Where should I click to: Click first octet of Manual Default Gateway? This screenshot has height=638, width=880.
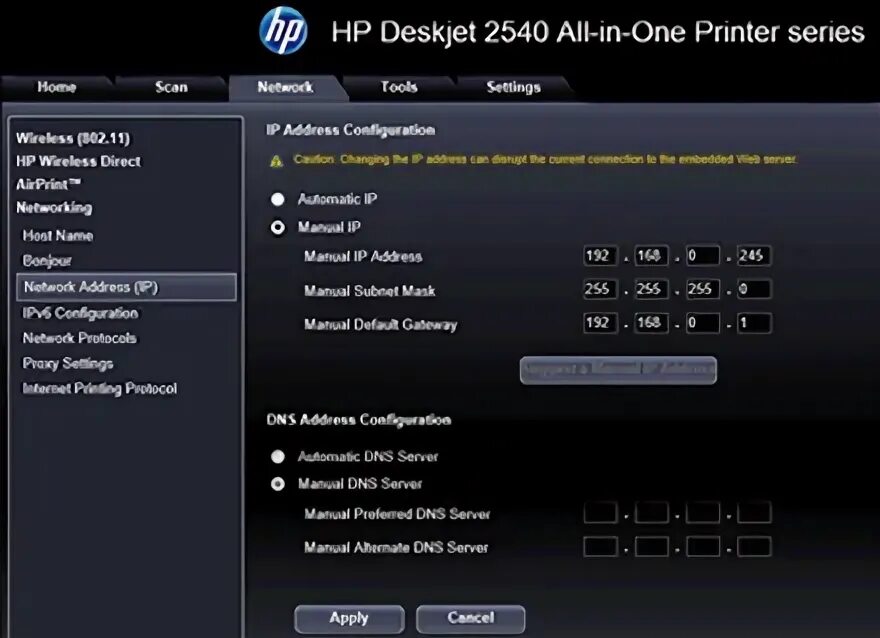pyautogui.click(x=600, y=323)
